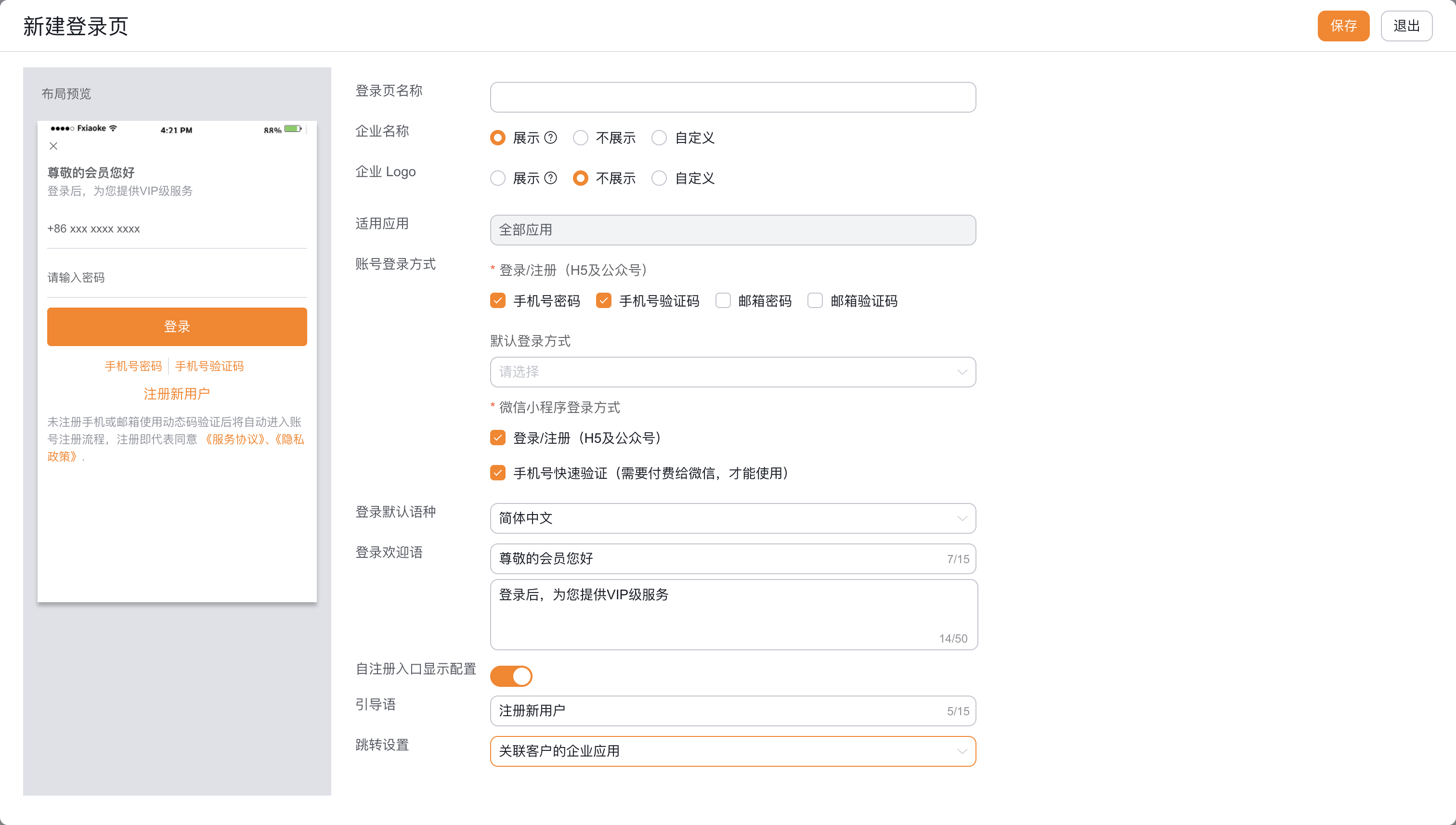This screenshot has height=825, width=1456.
Task: Click the preview 请输入密码 field
Action: click(x=177, y=278)
